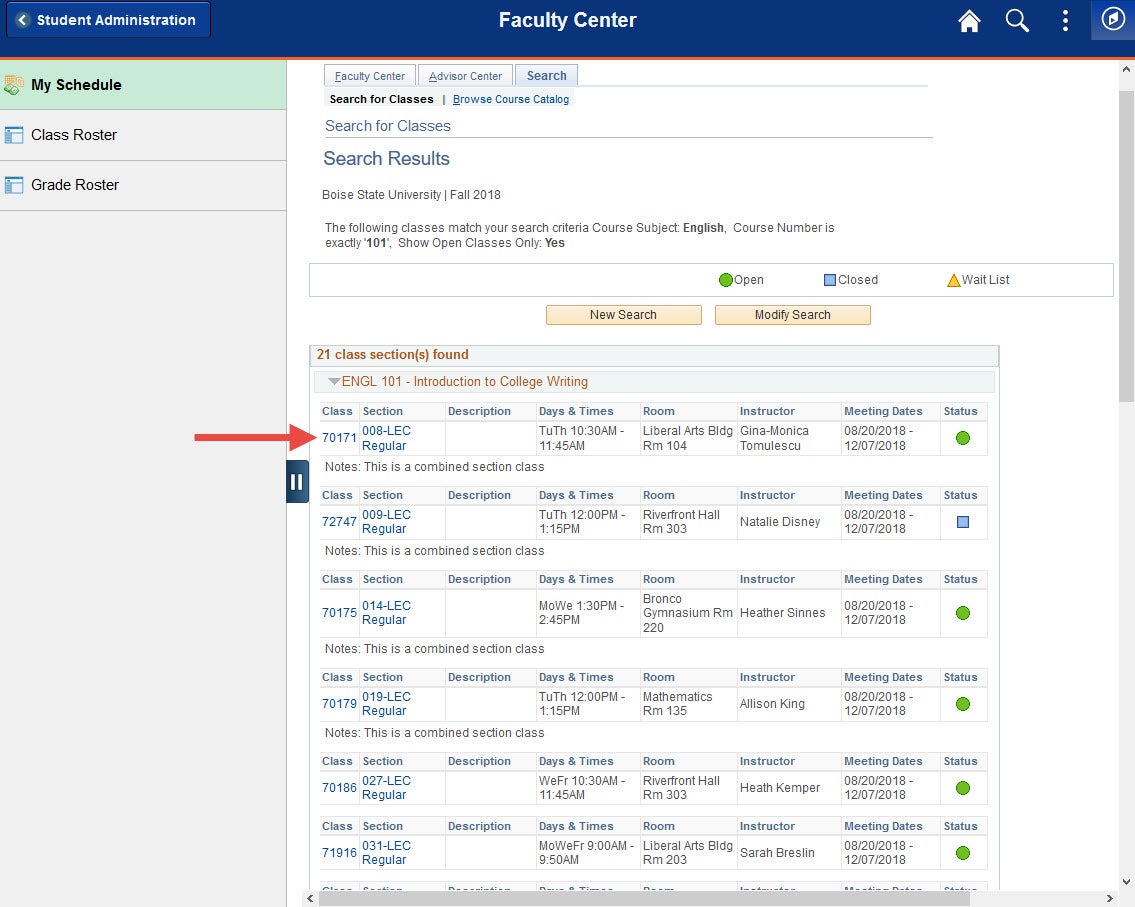Click instructor name Allison King

[772, 704]
